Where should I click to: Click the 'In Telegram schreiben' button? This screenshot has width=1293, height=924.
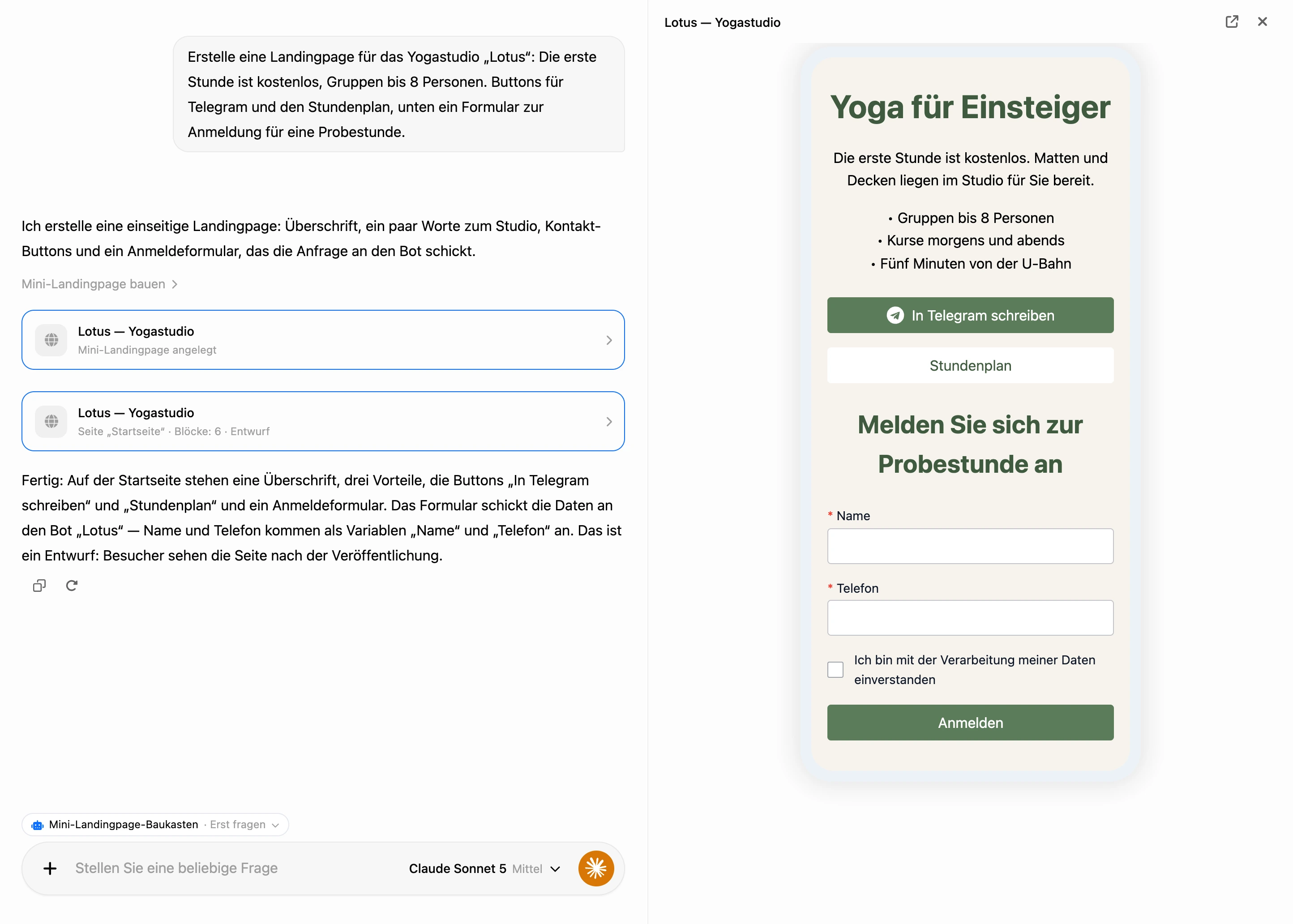click(x=970, y=315)
